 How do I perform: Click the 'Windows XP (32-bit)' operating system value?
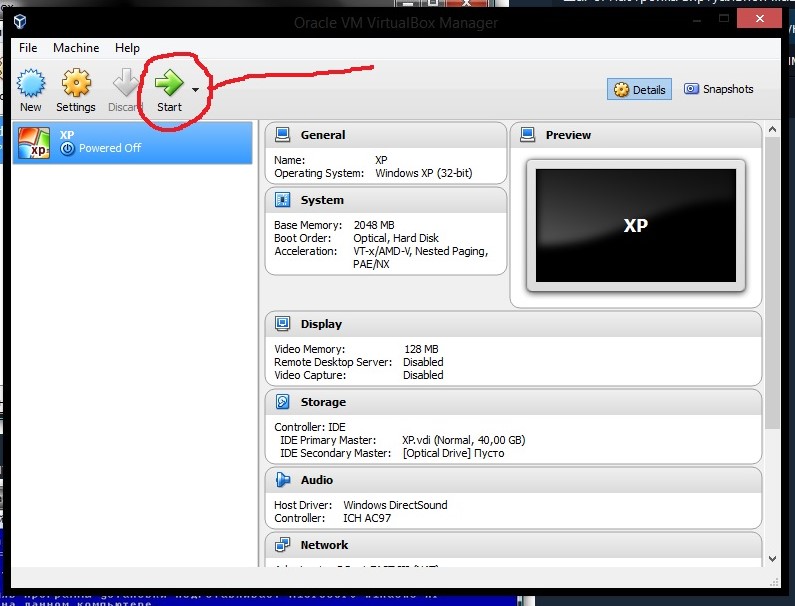[424, 173]
